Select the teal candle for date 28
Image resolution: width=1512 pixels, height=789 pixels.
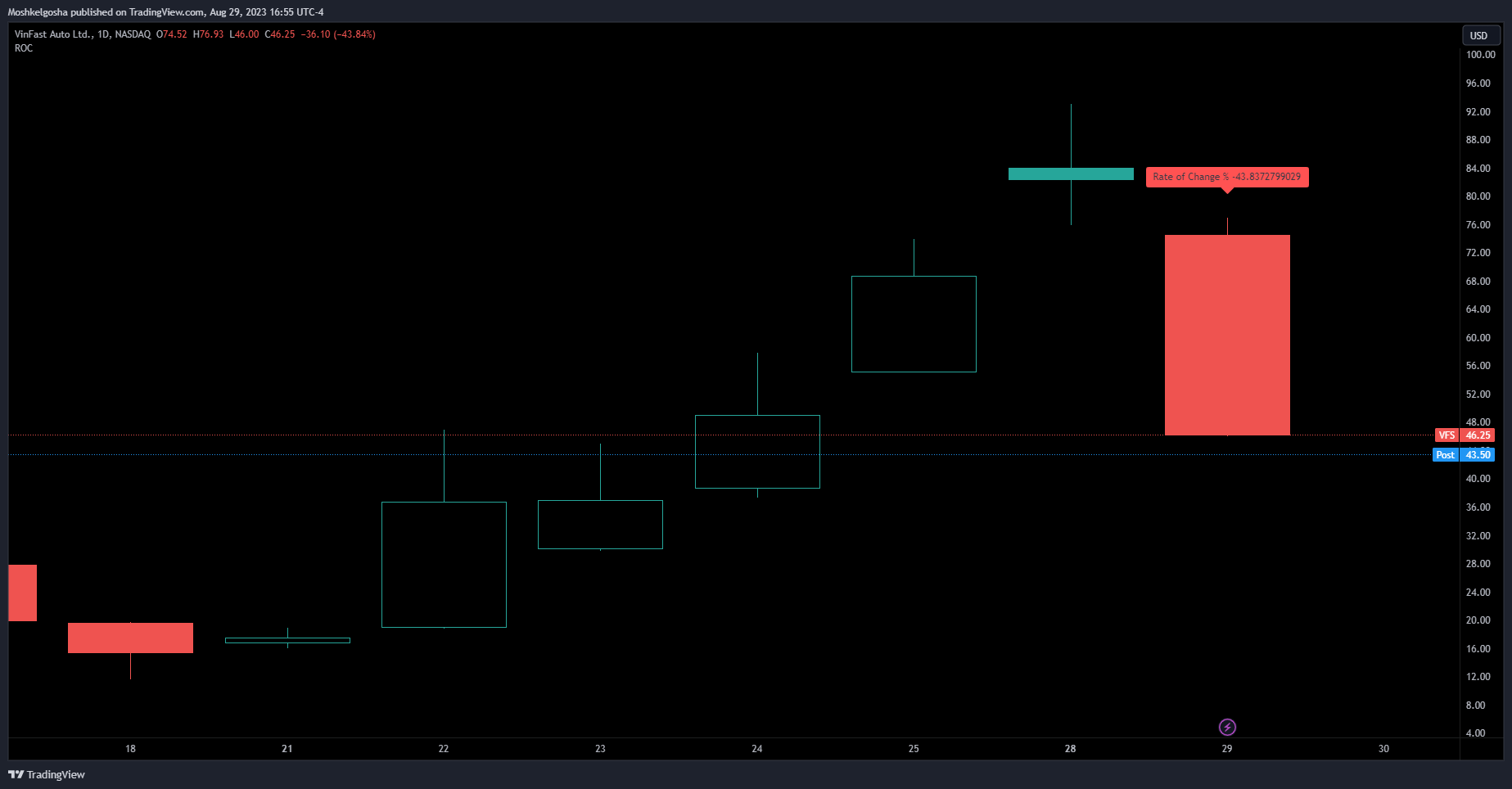(1071, 174)
